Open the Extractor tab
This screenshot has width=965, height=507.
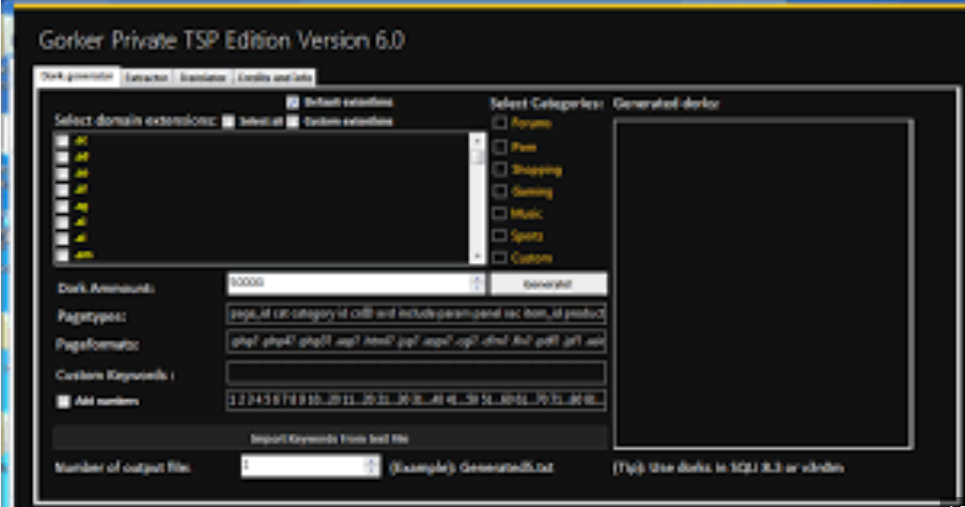[146, 78]
